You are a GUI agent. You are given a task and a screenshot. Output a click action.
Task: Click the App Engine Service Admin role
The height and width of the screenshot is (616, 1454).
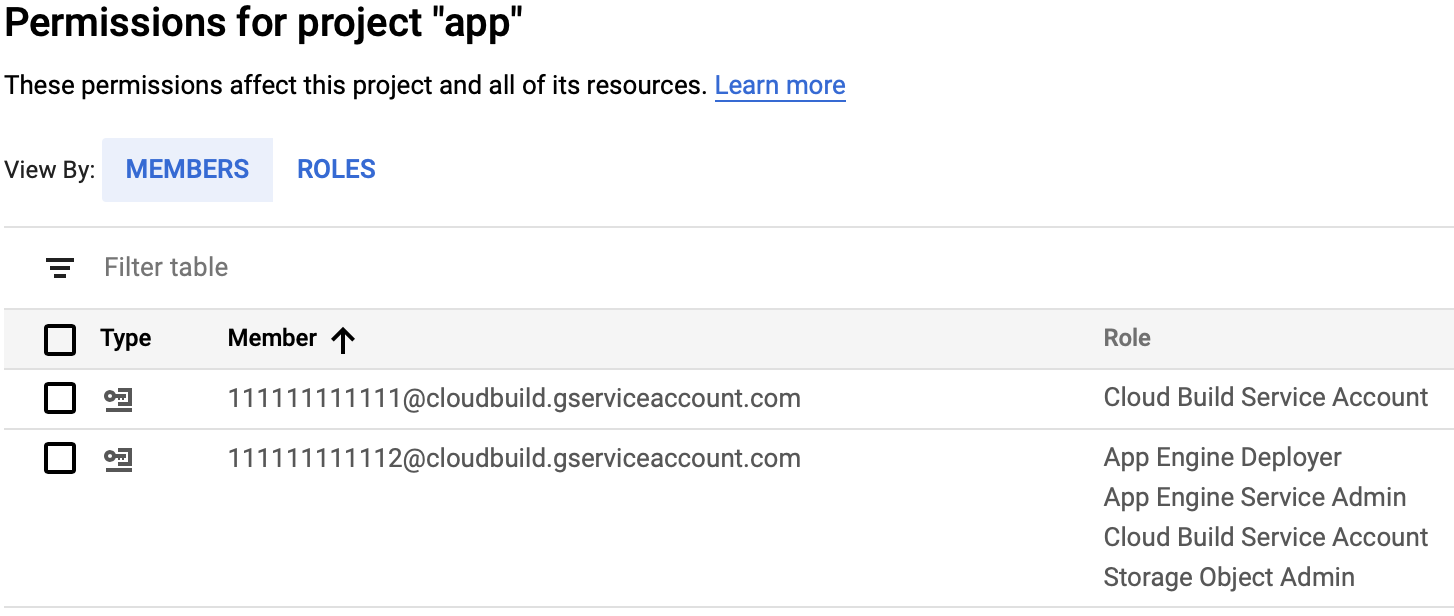pyautogui.click(x=1254, y=498)
